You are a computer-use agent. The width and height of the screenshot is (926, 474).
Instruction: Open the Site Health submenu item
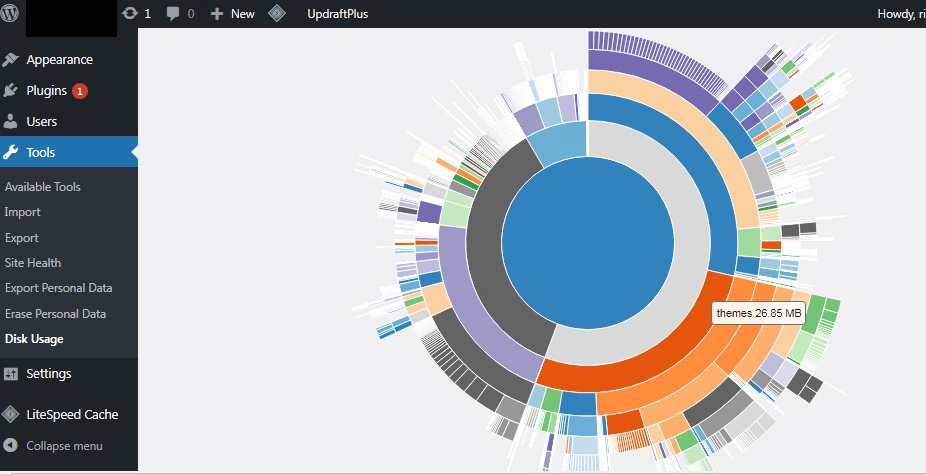[33, 263]
